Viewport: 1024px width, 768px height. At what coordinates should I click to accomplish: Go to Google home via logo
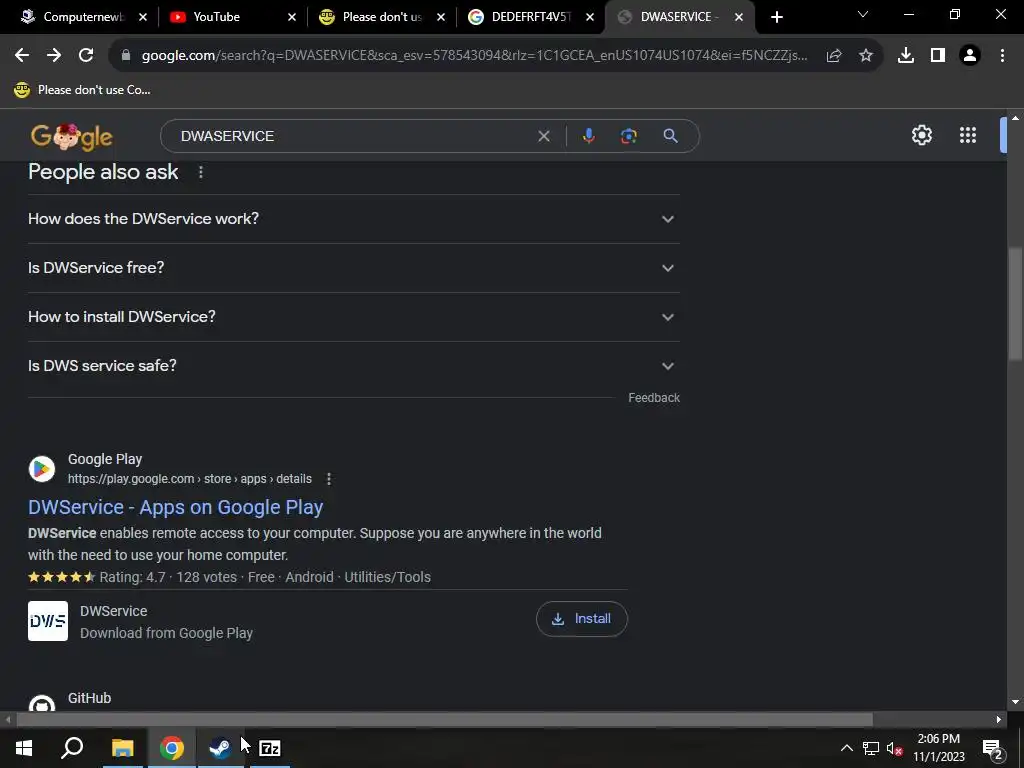coord(72,136)
